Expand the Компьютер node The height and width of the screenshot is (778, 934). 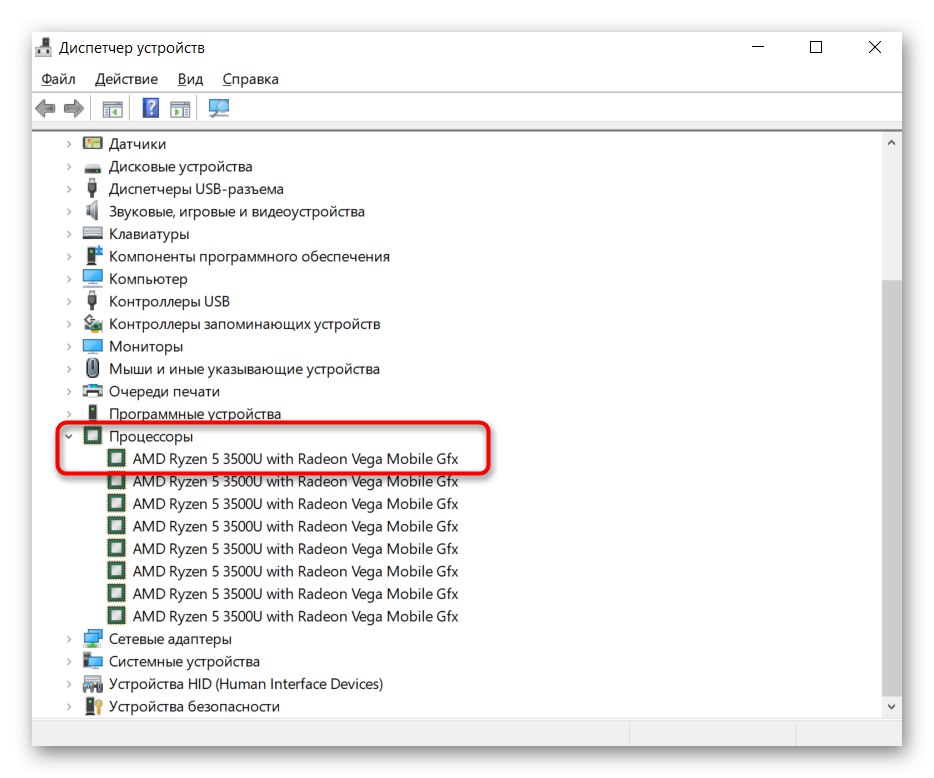pyautogui.click(x=69, y=279)
